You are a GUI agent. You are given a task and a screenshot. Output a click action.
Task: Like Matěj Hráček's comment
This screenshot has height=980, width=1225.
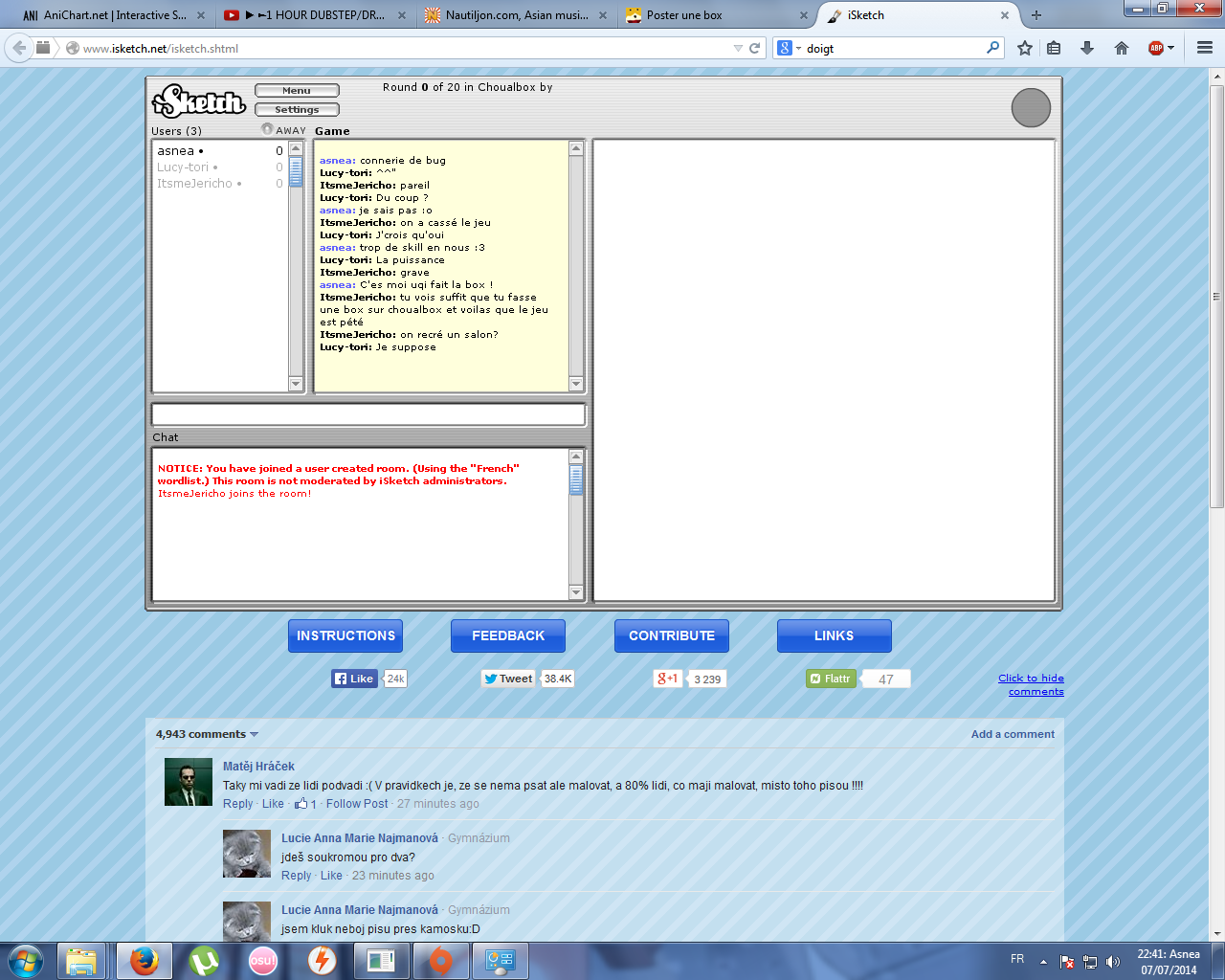click(273, 804)
